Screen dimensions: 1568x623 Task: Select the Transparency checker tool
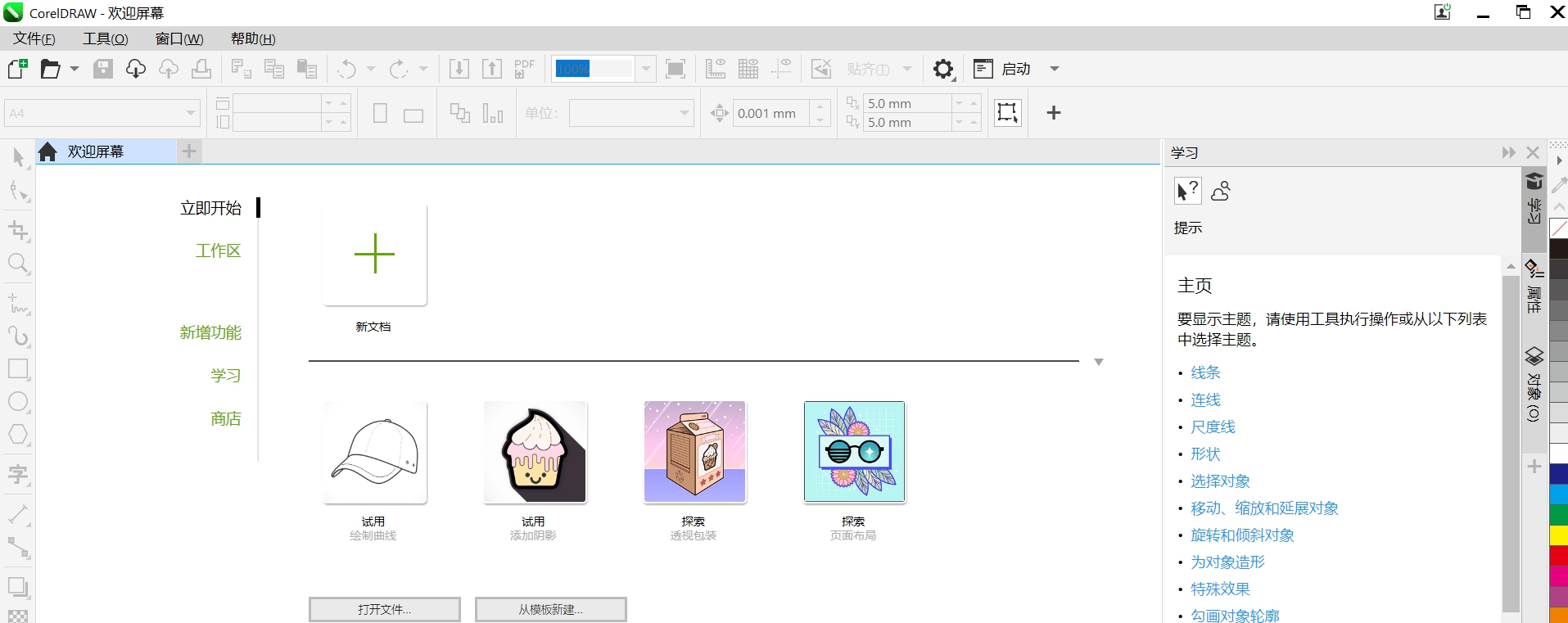[19, 616]
